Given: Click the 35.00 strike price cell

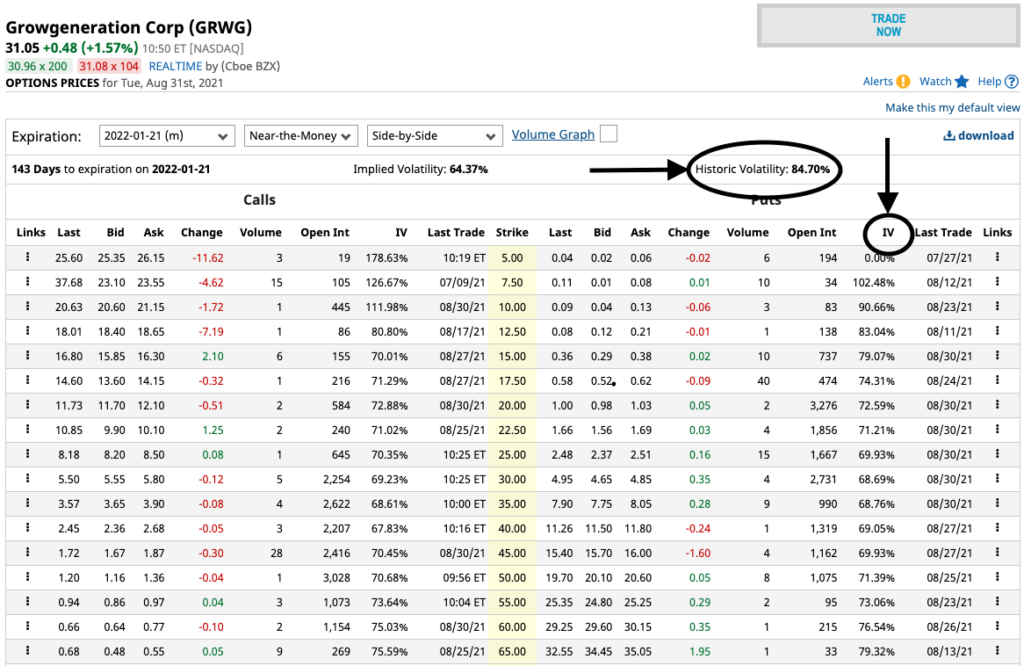Looking at the screenshot, I should [x=512, y=504].
